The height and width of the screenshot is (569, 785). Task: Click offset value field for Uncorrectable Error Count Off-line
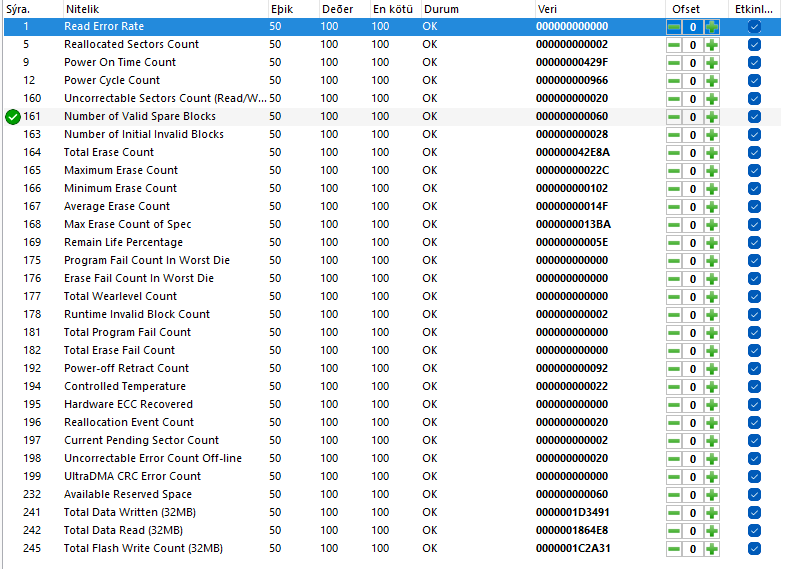pos(693,459)
